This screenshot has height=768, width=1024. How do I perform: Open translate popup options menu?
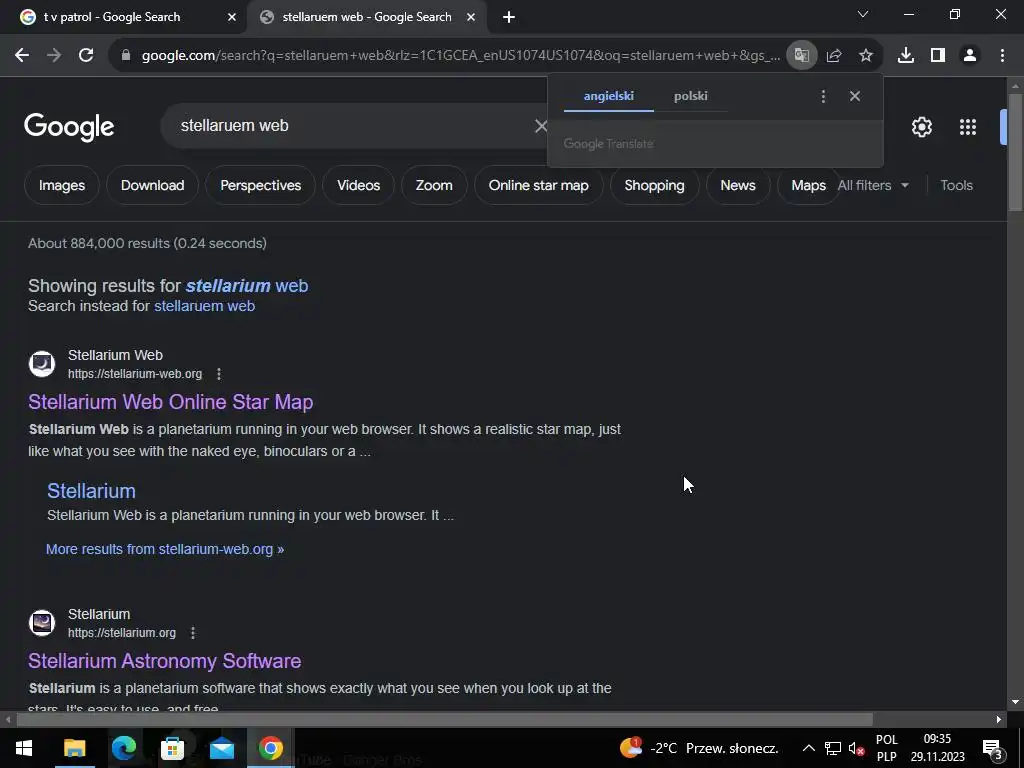tap(823, 97)
